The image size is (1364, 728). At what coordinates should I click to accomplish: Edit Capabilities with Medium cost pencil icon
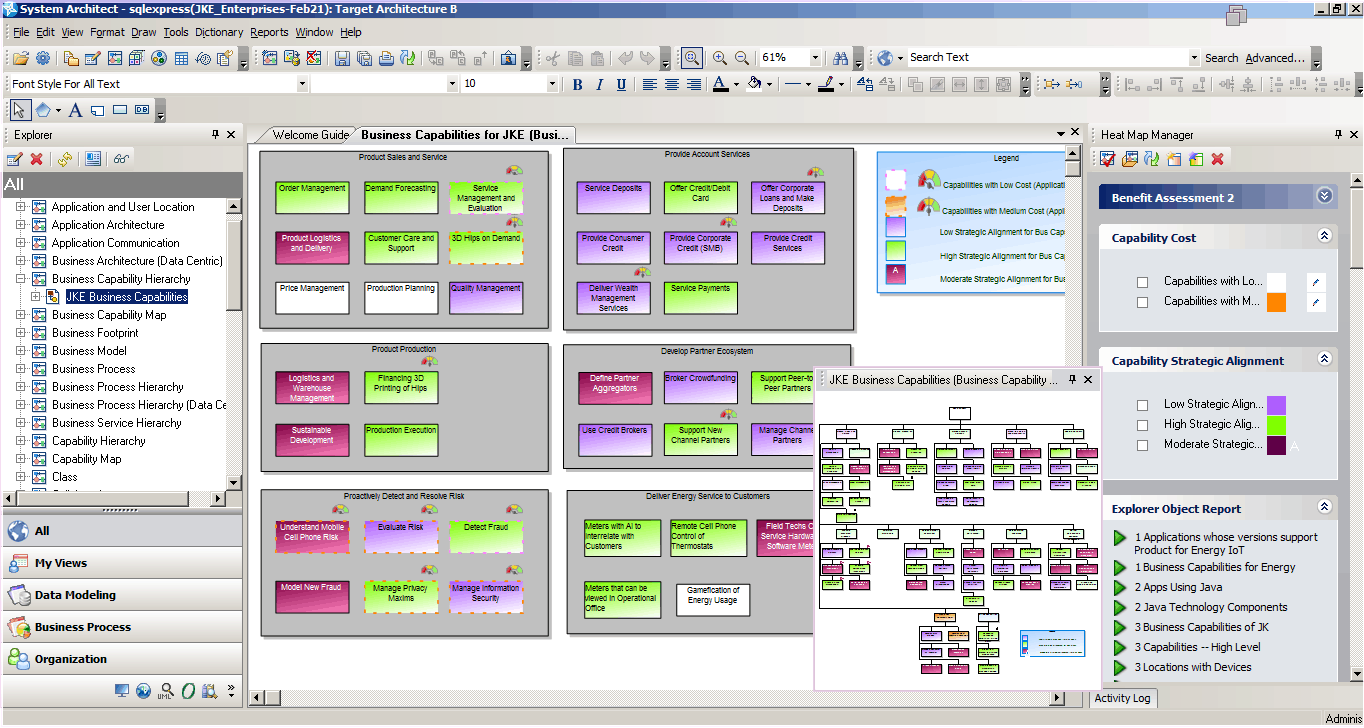[x=1316, y=302]
